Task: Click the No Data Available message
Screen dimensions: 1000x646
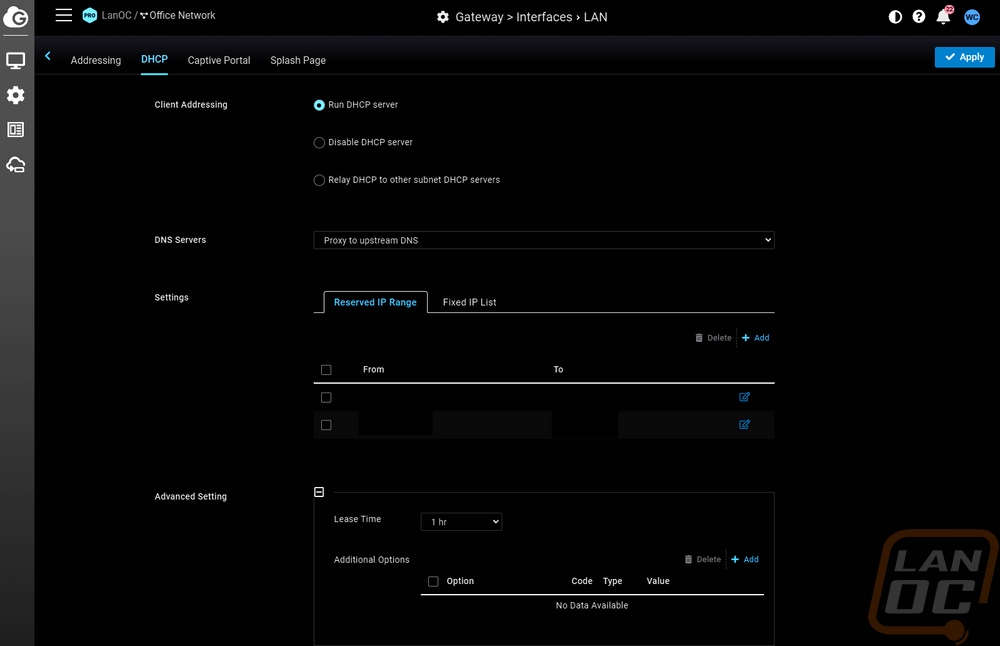Action: (x=592, y=605)
